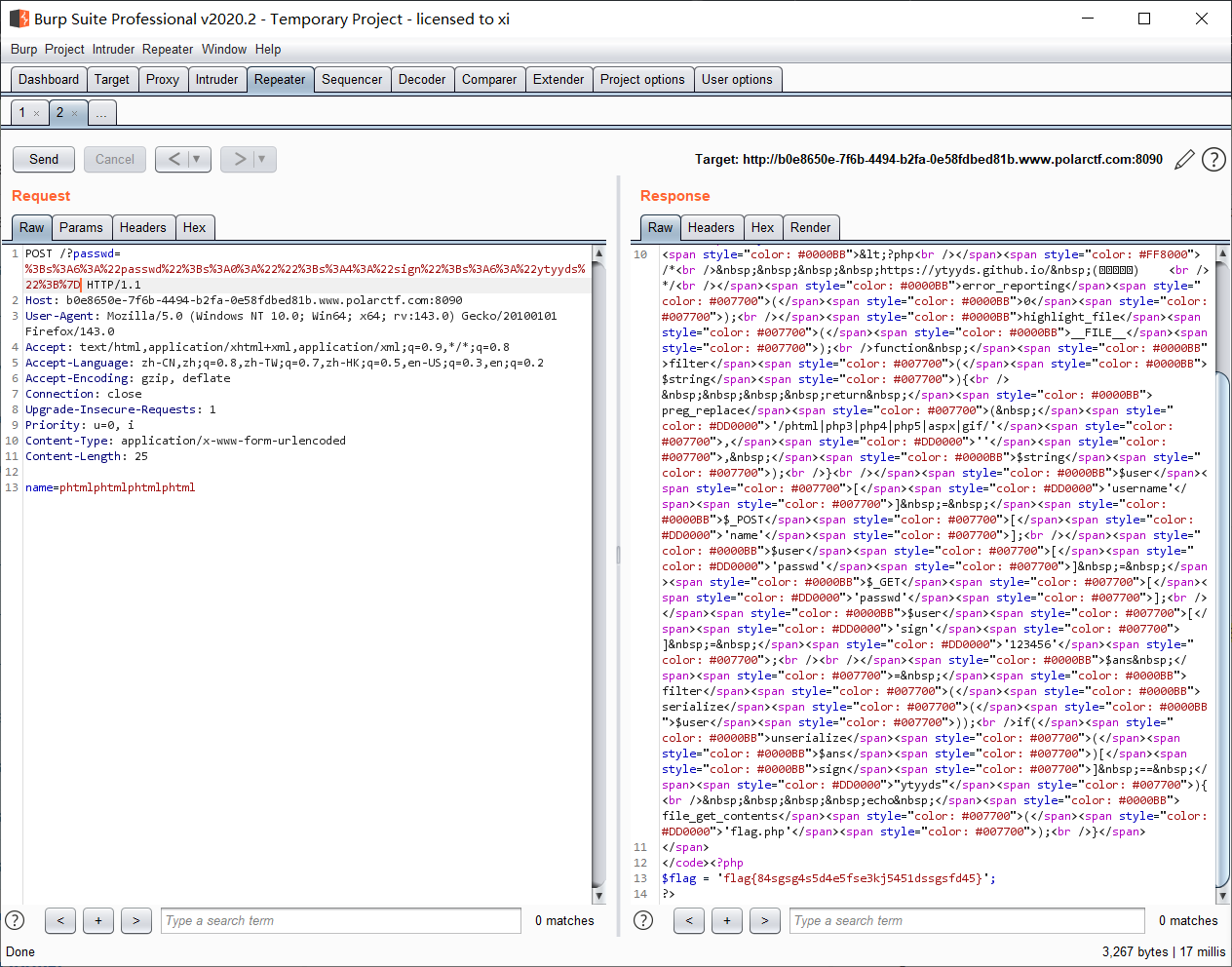Screen dimensions: 1232x967
Task: Switch to the Intruder tab
Action: (216, 80)
